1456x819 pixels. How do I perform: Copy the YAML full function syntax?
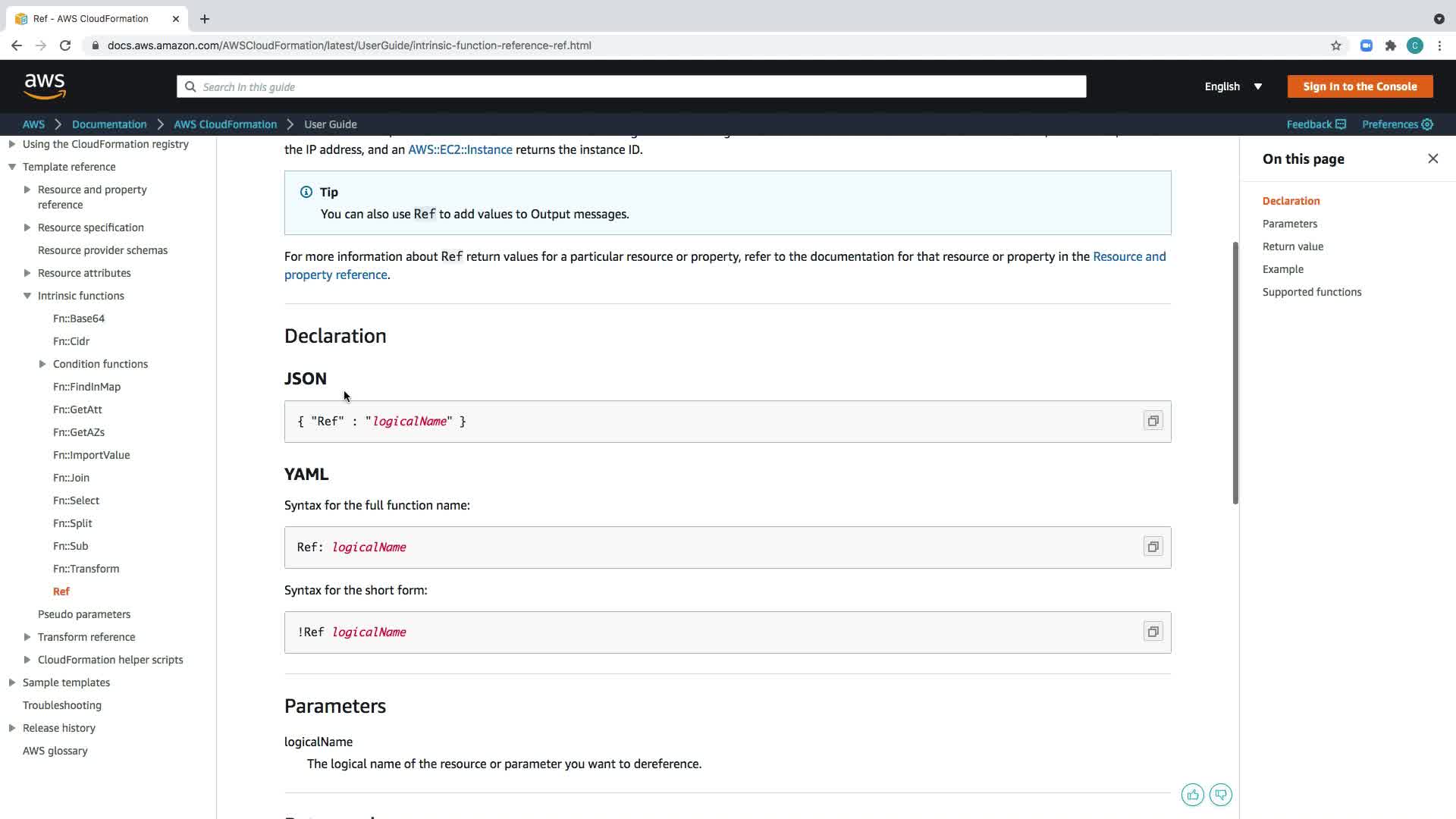coord(1153,547)
